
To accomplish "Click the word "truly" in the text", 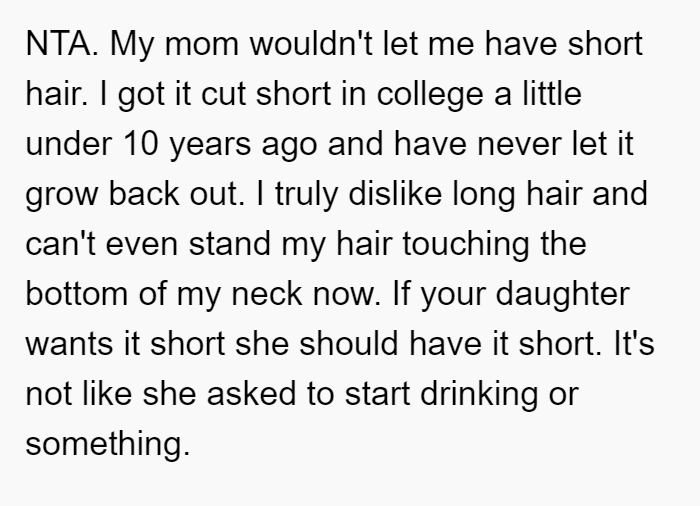I will 306,194.
